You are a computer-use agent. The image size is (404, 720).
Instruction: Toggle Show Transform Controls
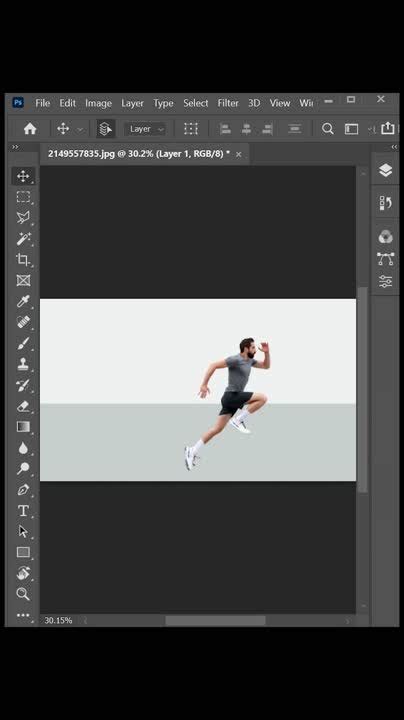[x=191, y=129]
